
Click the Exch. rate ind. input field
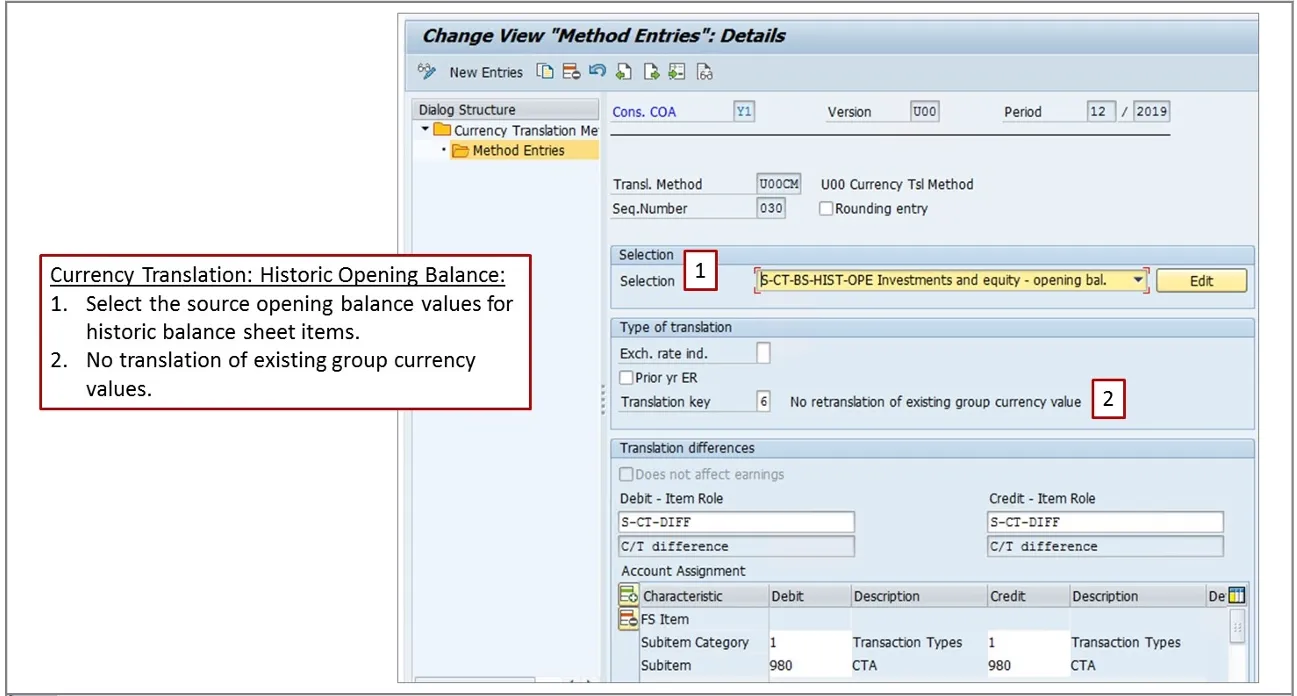coord(764,353)
